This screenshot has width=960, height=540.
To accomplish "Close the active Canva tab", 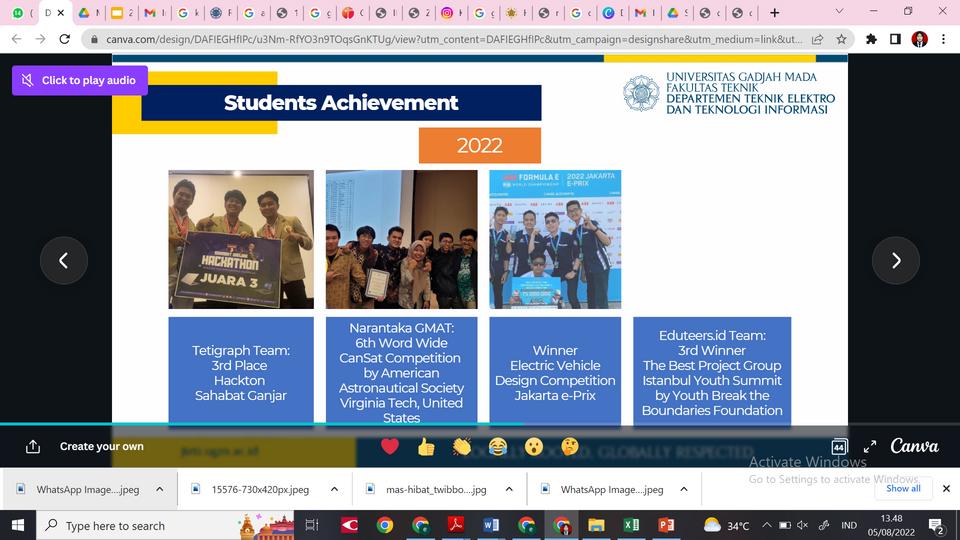I will 61,12.
